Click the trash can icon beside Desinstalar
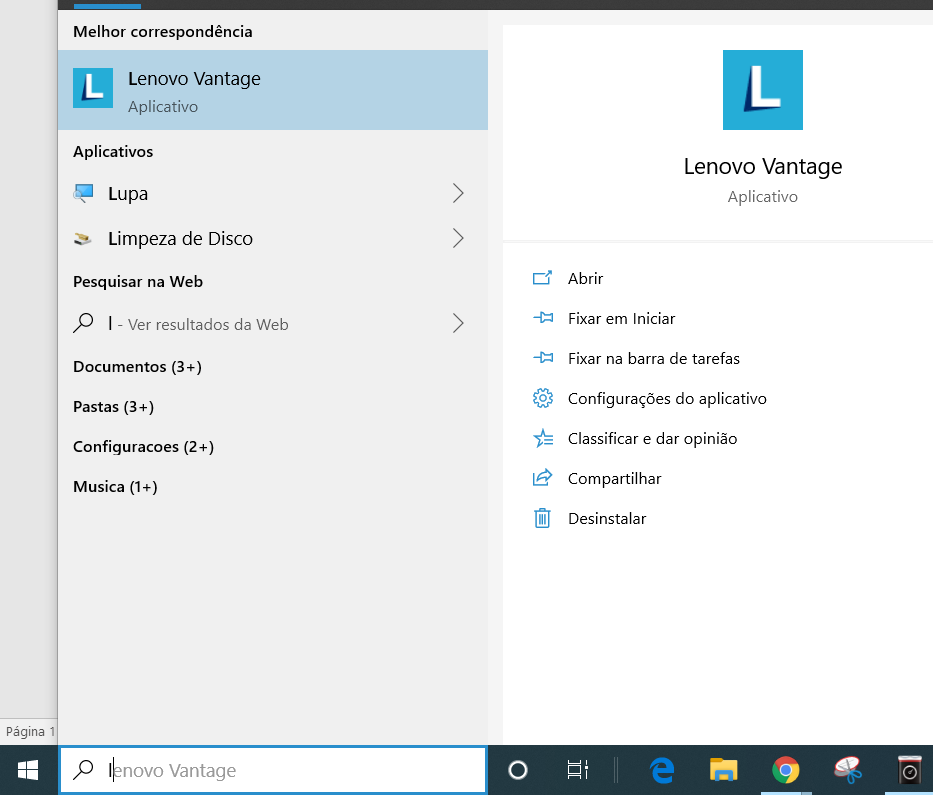This screenshot has height=795, width=933. tap(542, 518)
